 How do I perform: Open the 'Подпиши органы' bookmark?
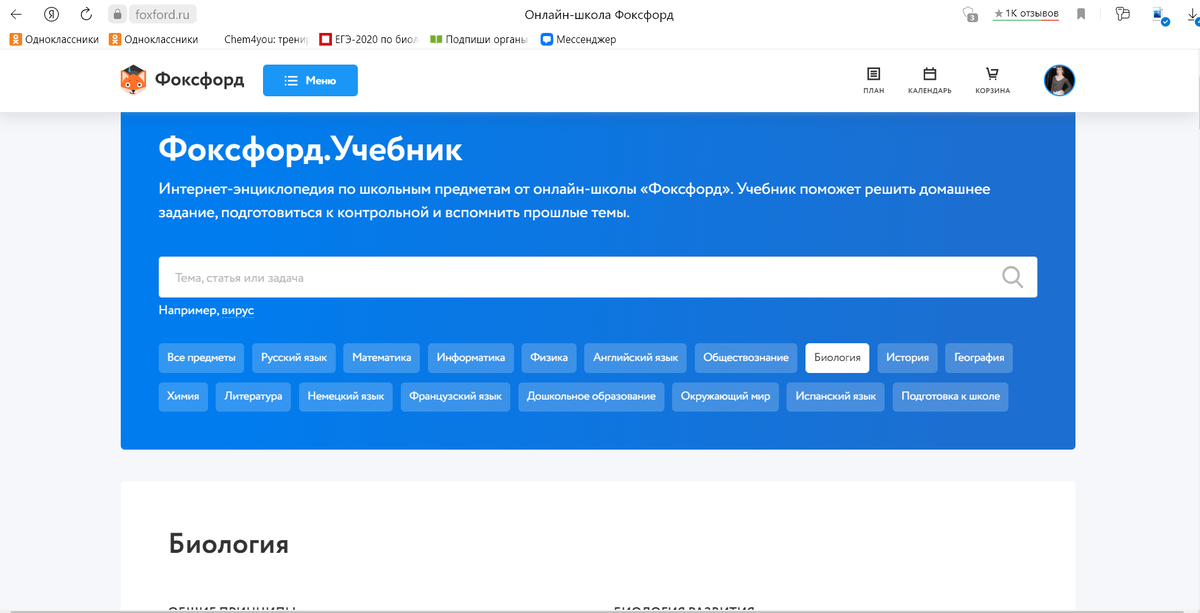coord(480,40)
